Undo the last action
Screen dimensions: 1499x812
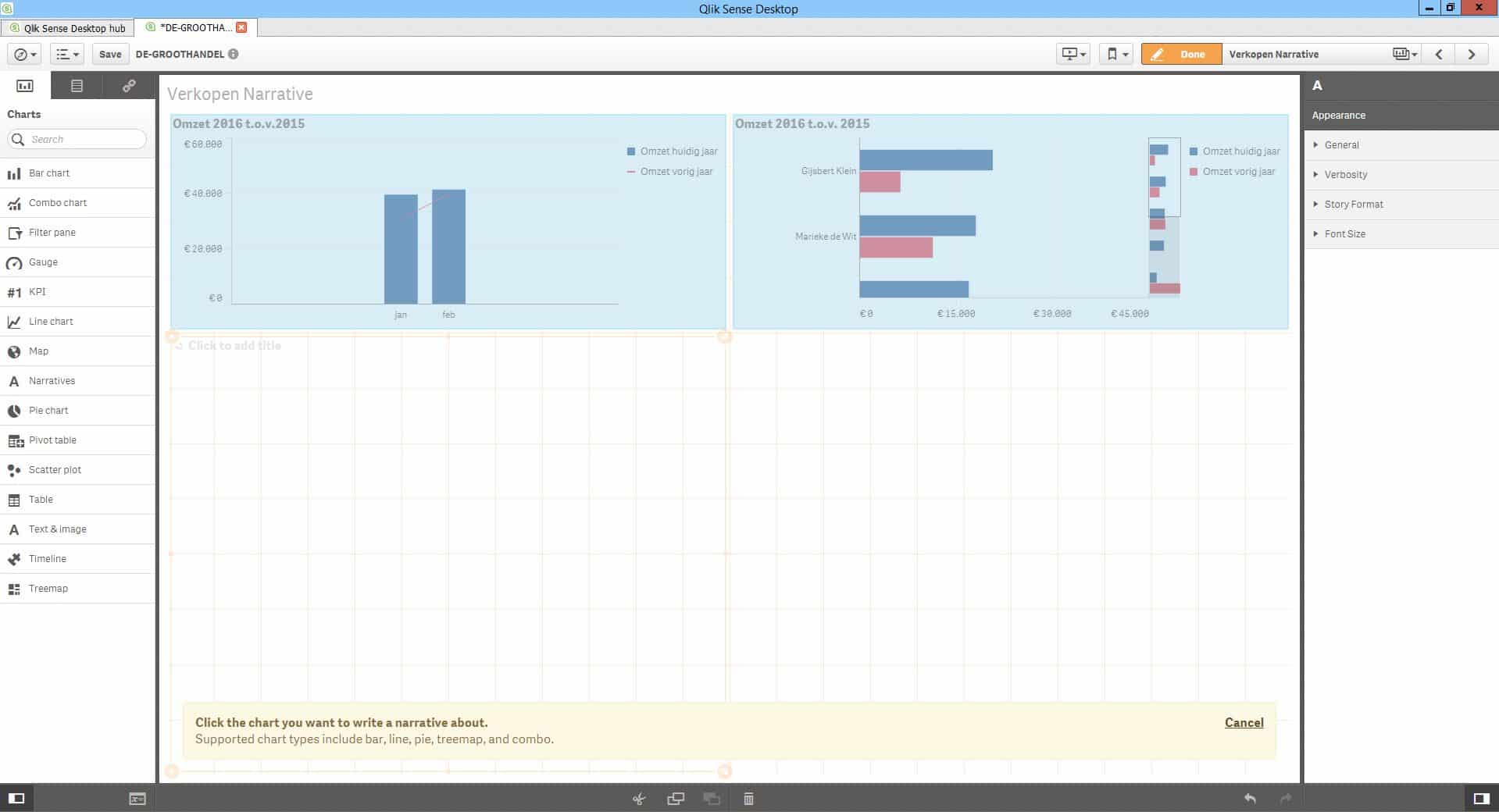pos(1250,798)
